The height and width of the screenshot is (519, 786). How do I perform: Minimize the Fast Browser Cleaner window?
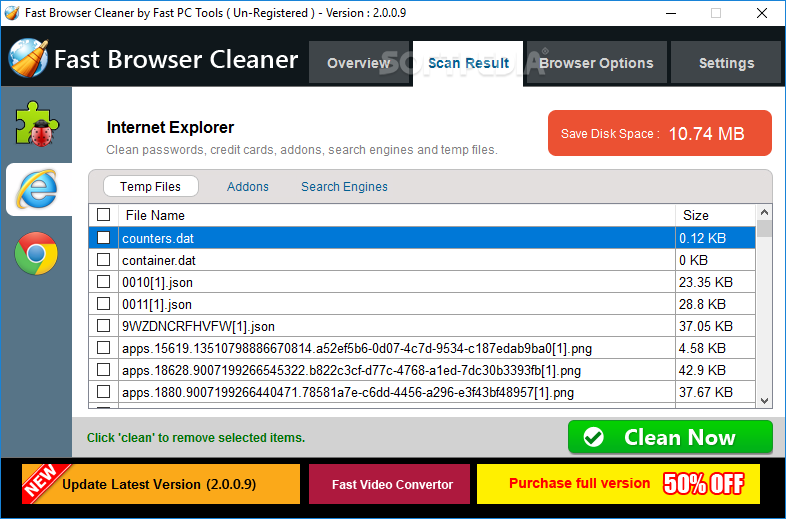pyautogui.click(x=671, y=13)
